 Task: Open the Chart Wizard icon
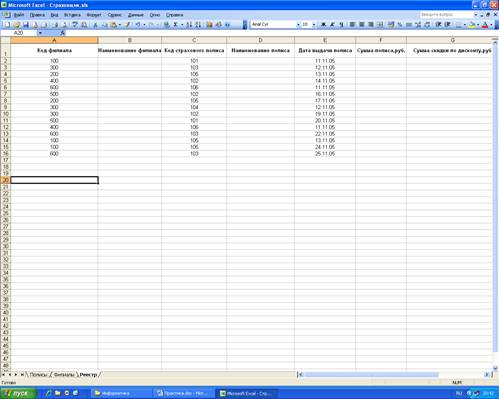tap(209, 25)
